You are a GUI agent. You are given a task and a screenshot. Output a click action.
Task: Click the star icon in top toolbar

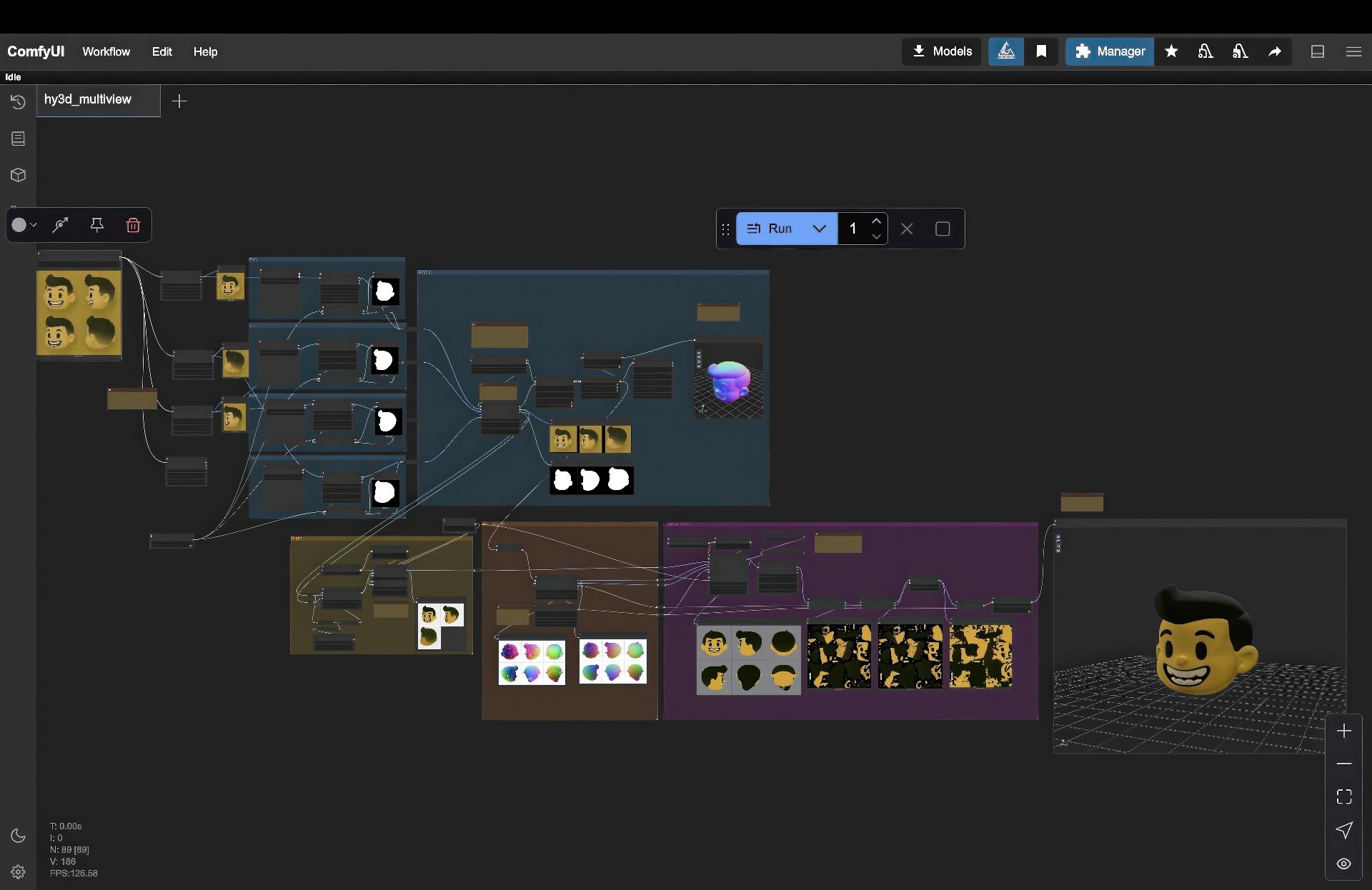(1171, 51)
